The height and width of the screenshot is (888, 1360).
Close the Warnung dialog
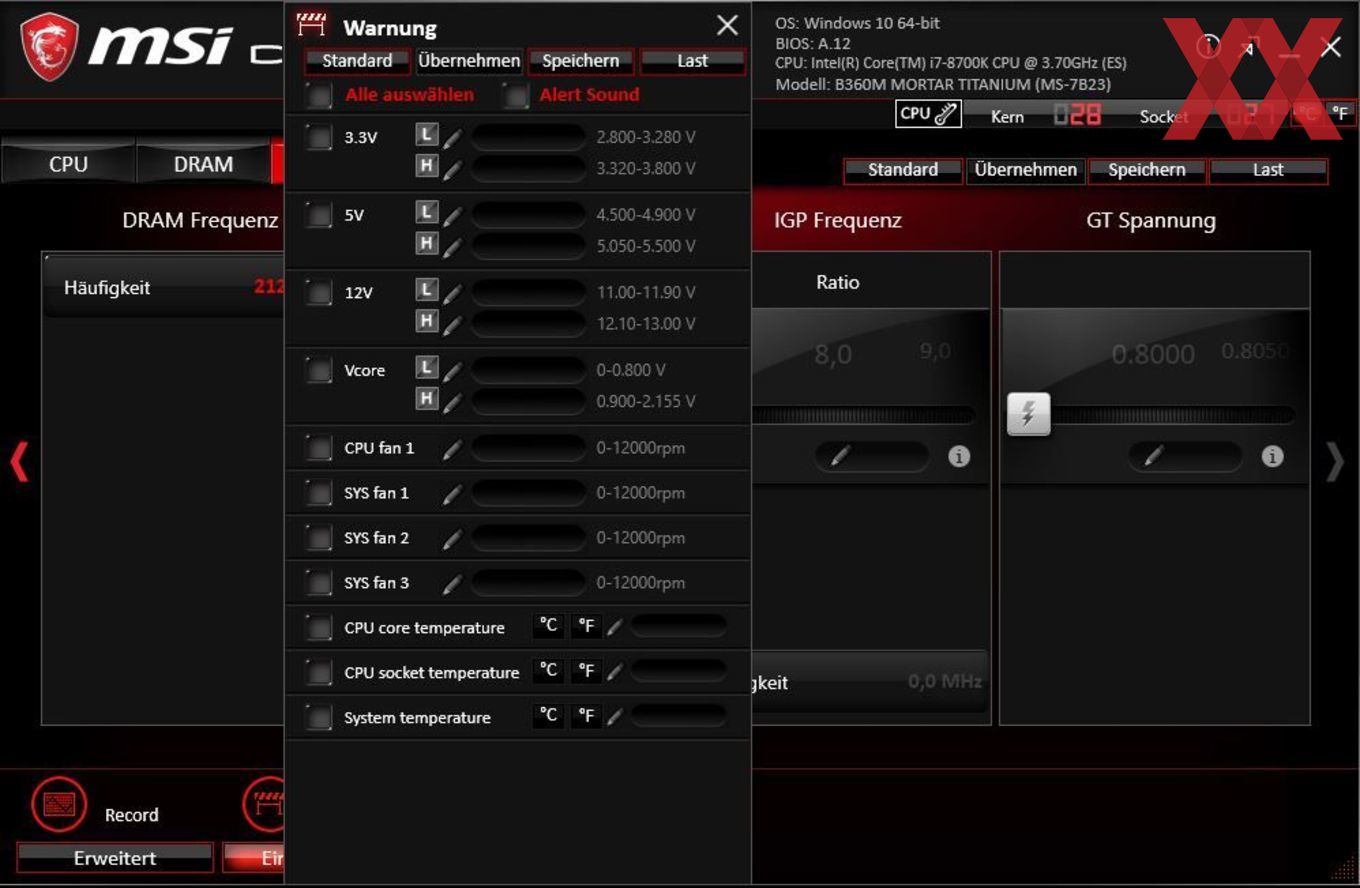[x=727, y=26]
